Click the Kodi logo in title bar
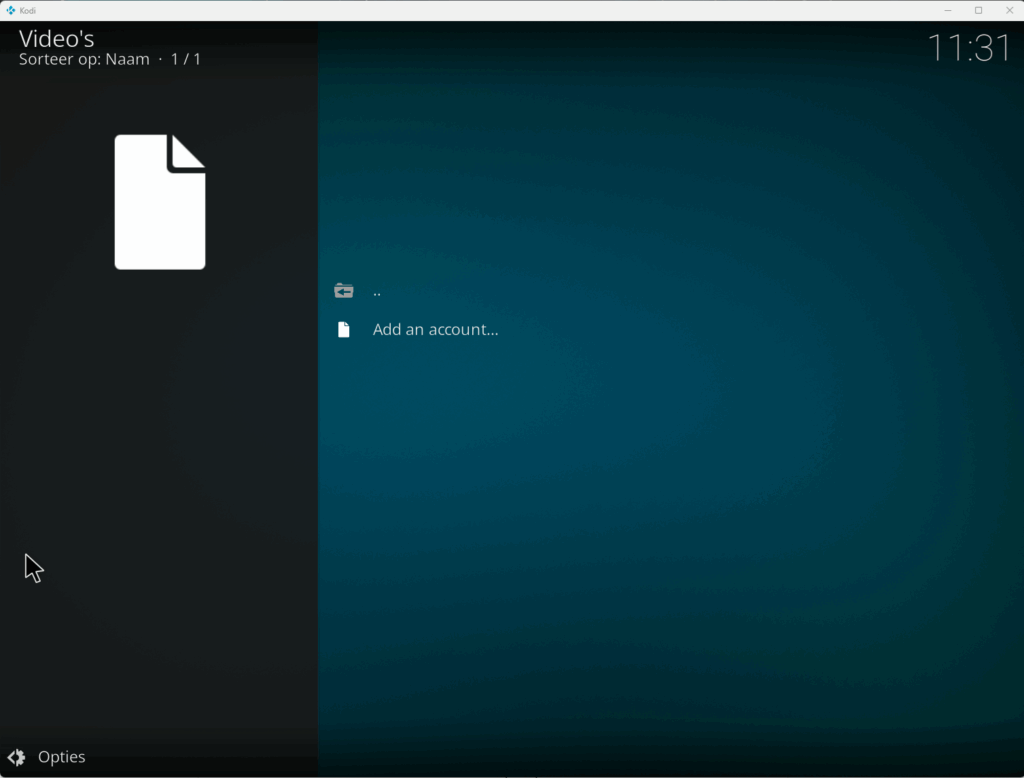 click(10, 10)
